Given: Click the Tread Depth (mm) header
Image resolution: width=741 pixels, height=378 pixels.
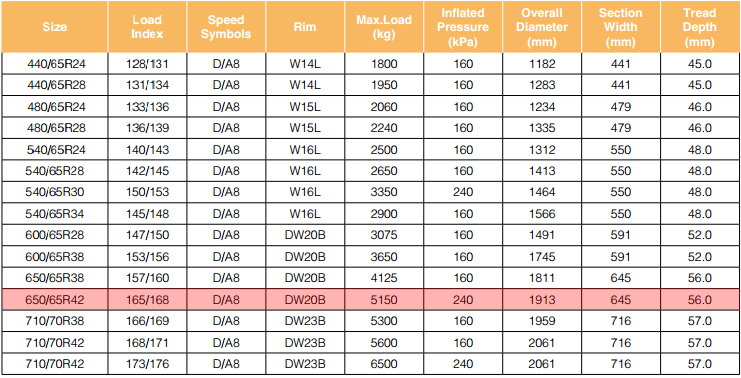Looking at the screenshot, I should (x=700, y=26).
